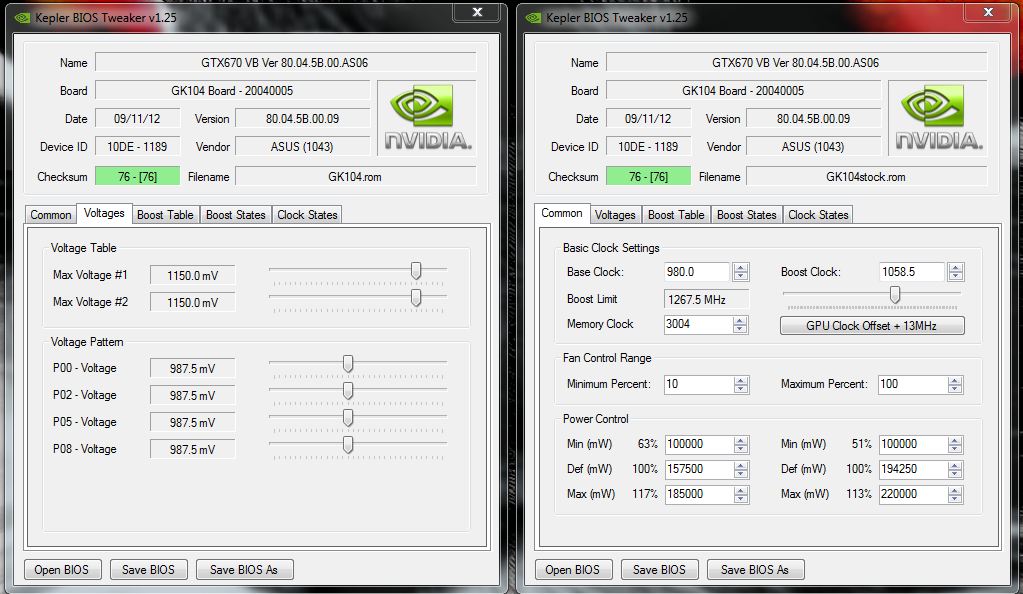Click Open BIOS button in right window
The width and height of the screenshot is (1023, 594).
tap(573, 570)
